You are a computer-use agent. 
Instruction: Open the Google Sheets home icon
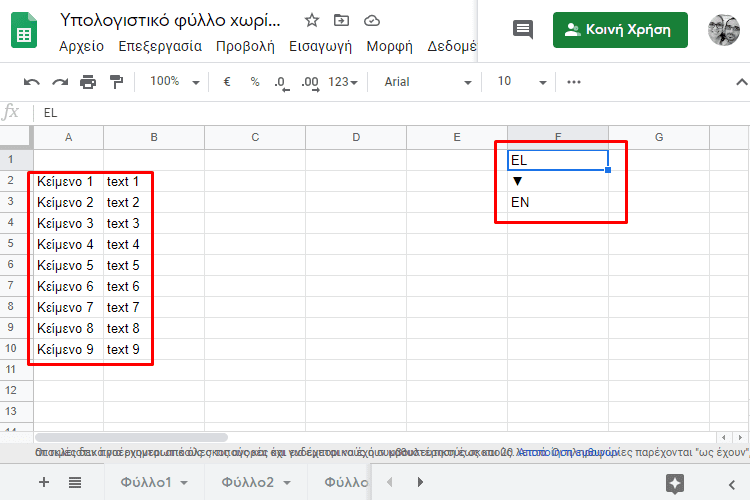click(x=24, y=30)
